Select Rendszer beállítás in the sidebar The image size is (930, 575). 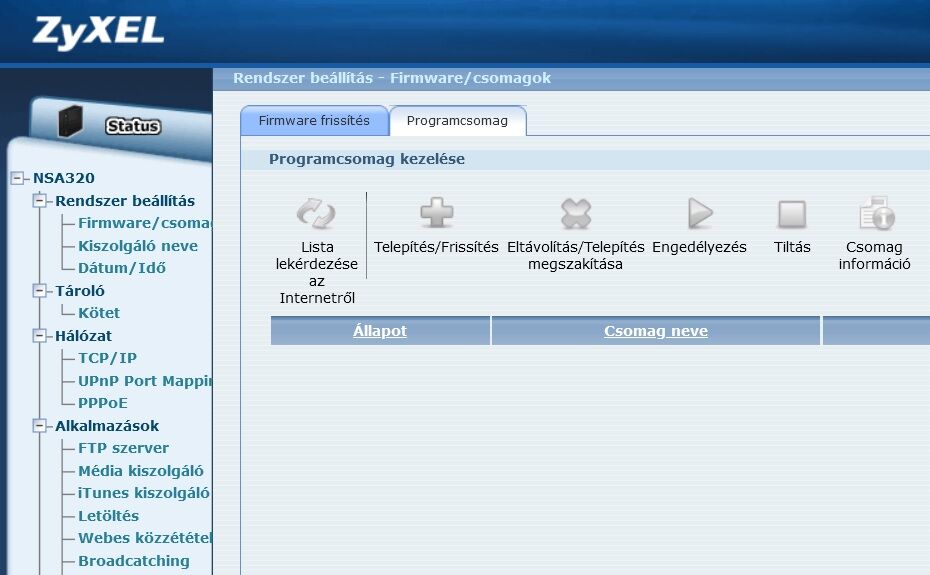tap(125, 201)
